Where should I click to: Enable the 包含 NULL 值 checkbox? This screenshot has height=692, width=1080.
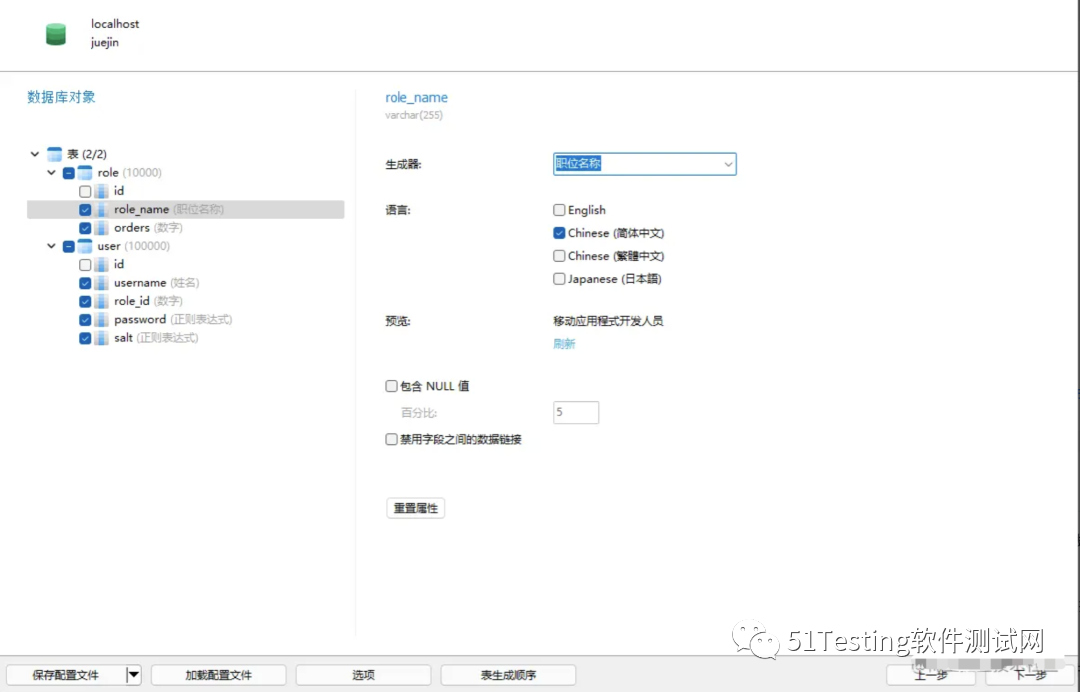(x=391, y=385)
